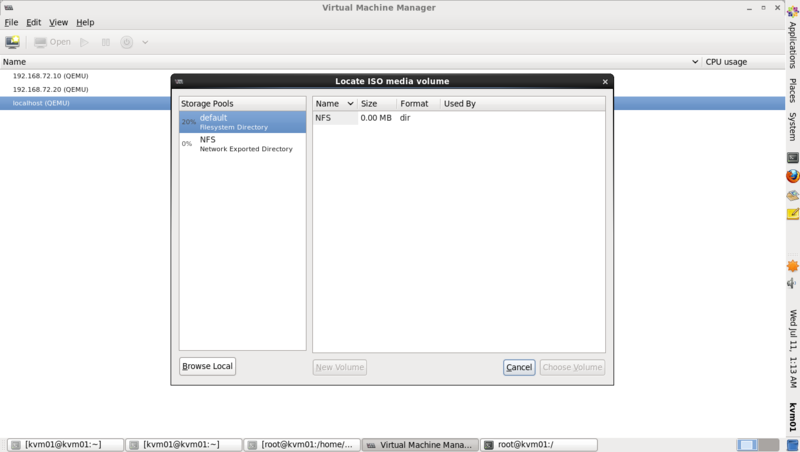Click the orange update notification icon
The width and height of the screenshot is (800, 452).
(792, 266)
